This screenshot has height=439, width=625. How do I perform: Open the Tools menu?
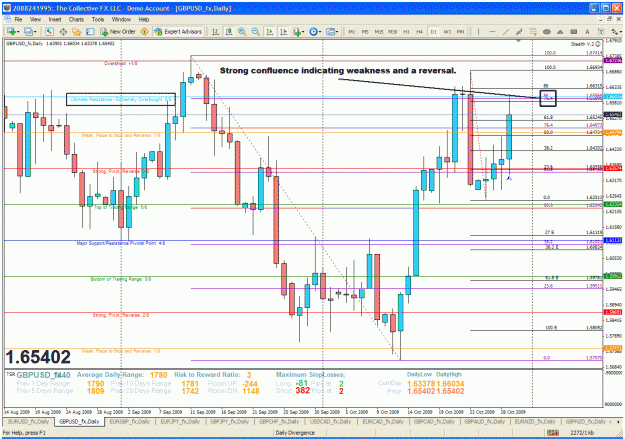(98, 19)
